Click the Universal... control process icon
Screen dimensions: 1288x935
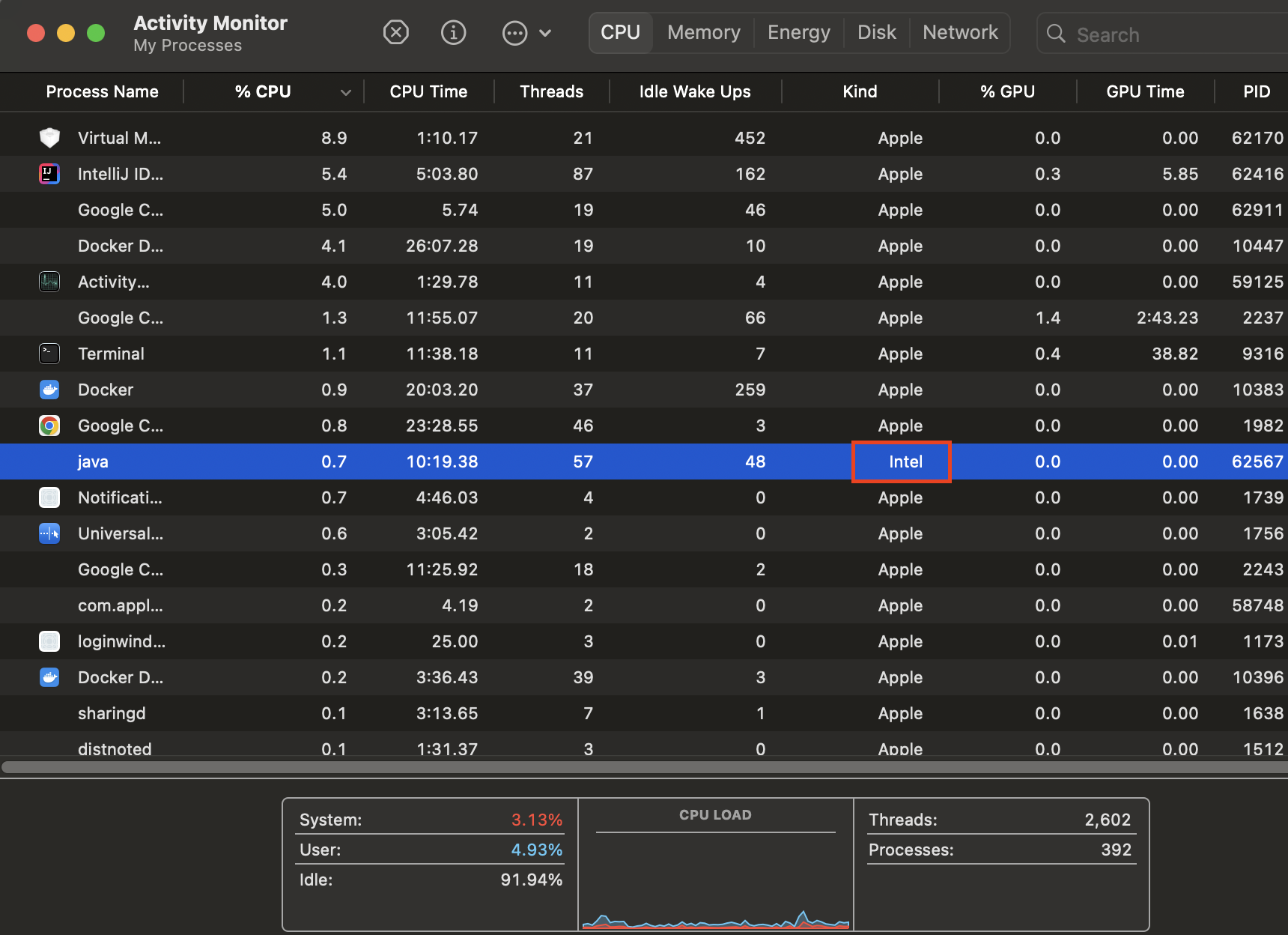point(49,533)
